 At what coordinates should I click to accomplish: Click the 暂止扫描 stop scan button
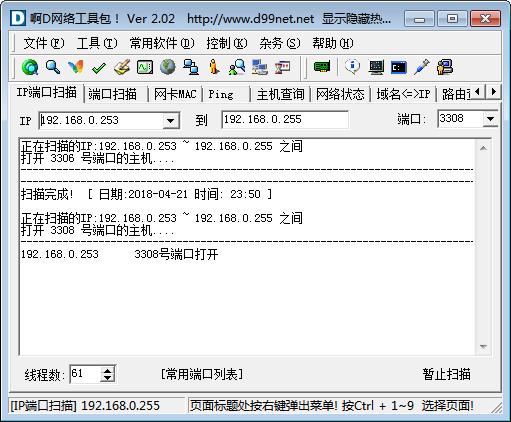(447, 374)
